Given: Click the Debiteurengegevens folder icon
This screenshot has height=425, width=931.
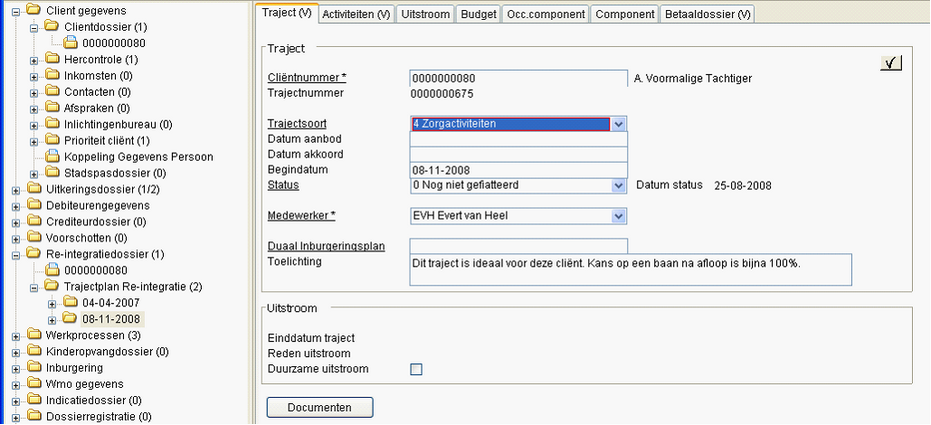Looking at the screenshot, I should [34, 205].
